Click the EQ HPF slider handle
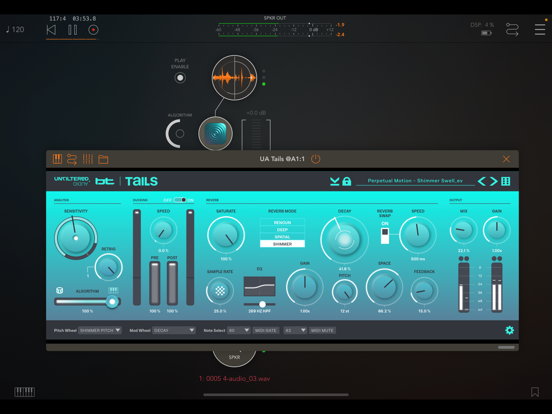 click(262, 304)
